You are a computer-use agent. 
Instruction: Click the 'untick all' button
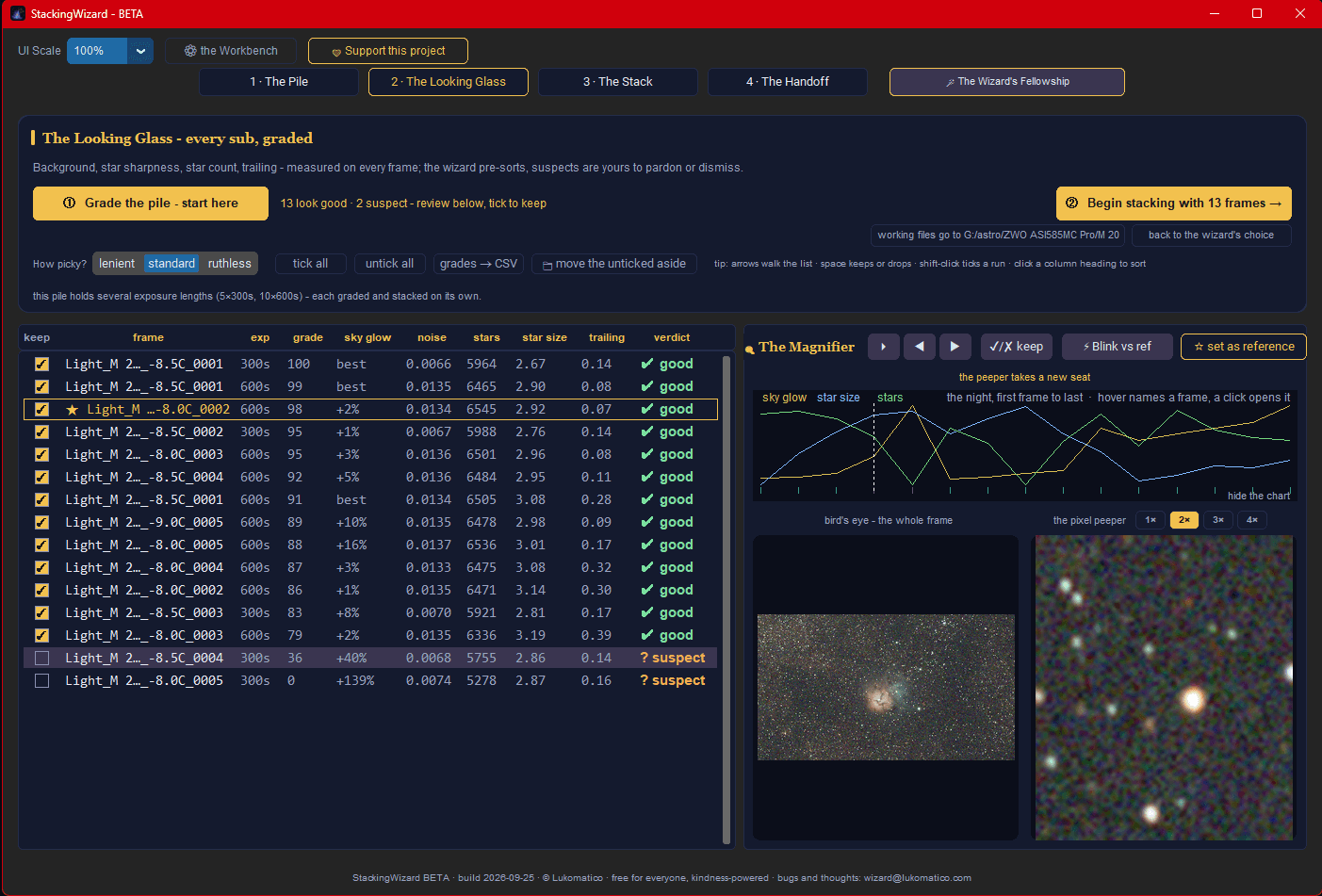[390, 264]
